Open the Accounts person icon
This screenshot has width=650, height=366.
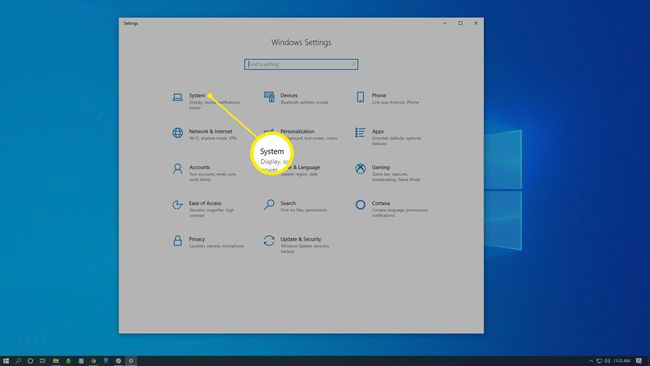[x=177, y=169]
